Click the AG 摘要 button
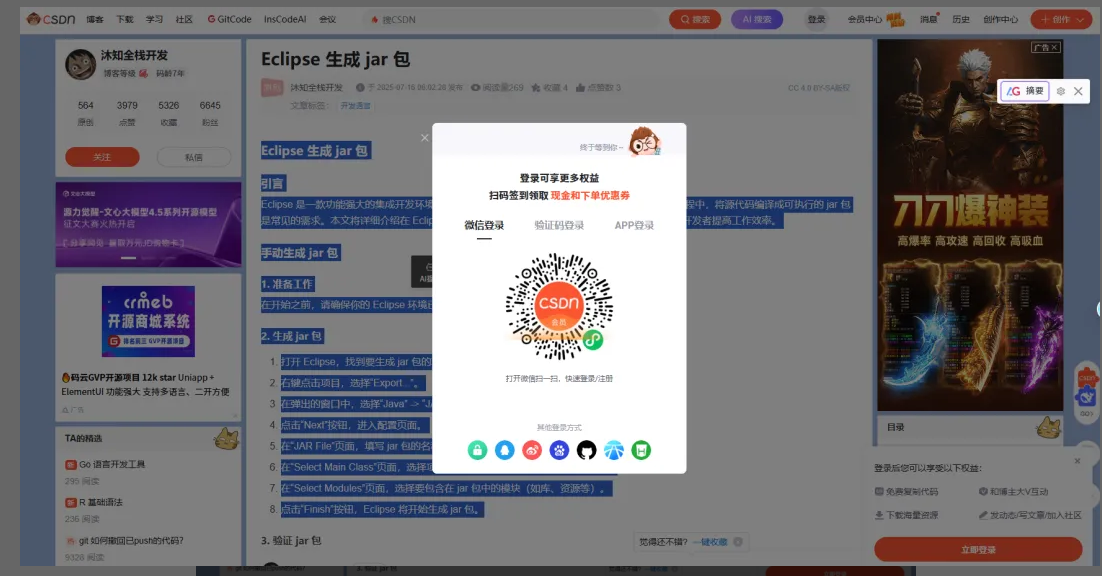Image resolution: width=1102 pixels, height=576 pixels. (1025, 91)
